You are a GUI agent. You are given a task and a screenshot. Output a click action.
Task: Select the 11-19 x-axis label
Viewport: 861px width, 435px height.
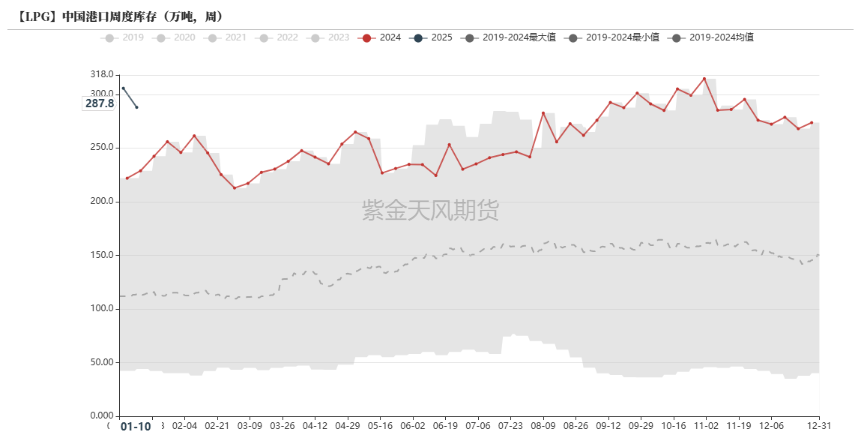coord(739,426)
